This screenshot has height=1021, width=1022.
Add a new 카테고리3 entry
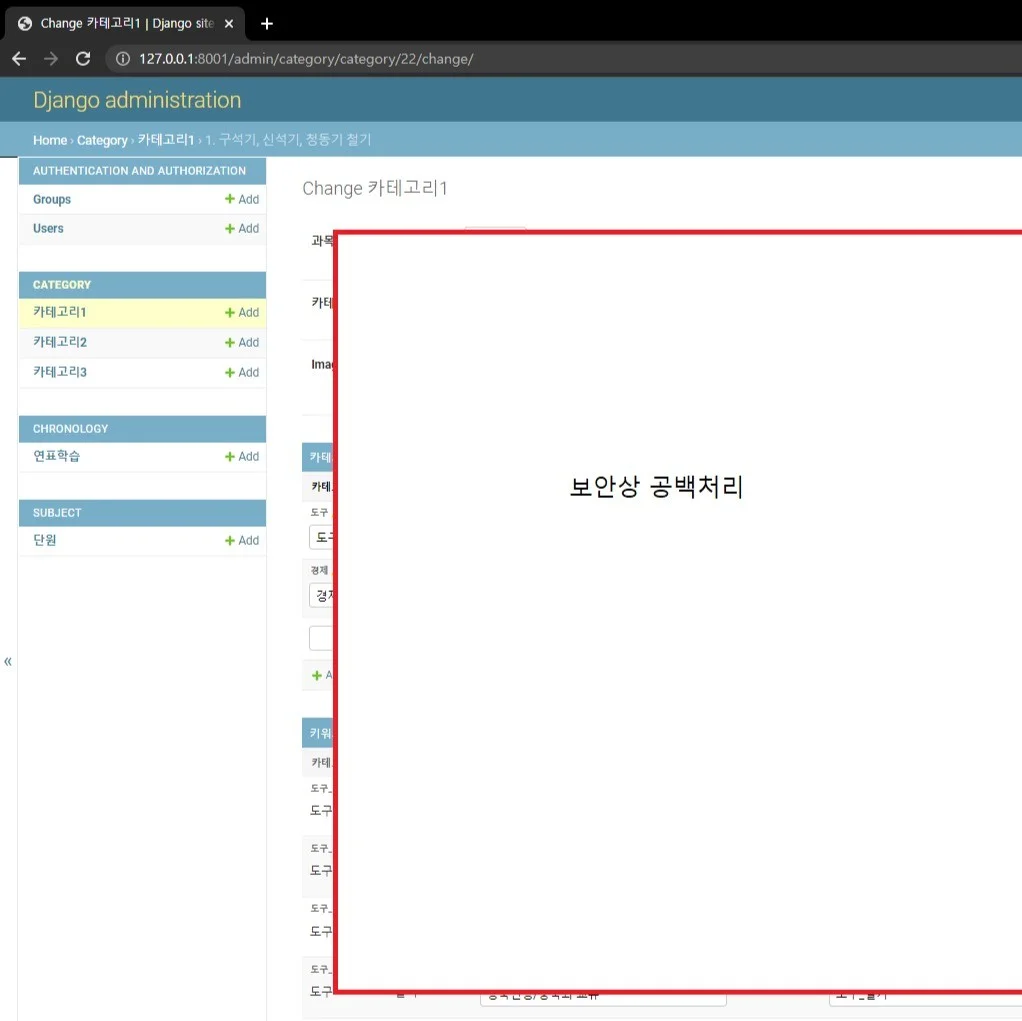(242, 372)
